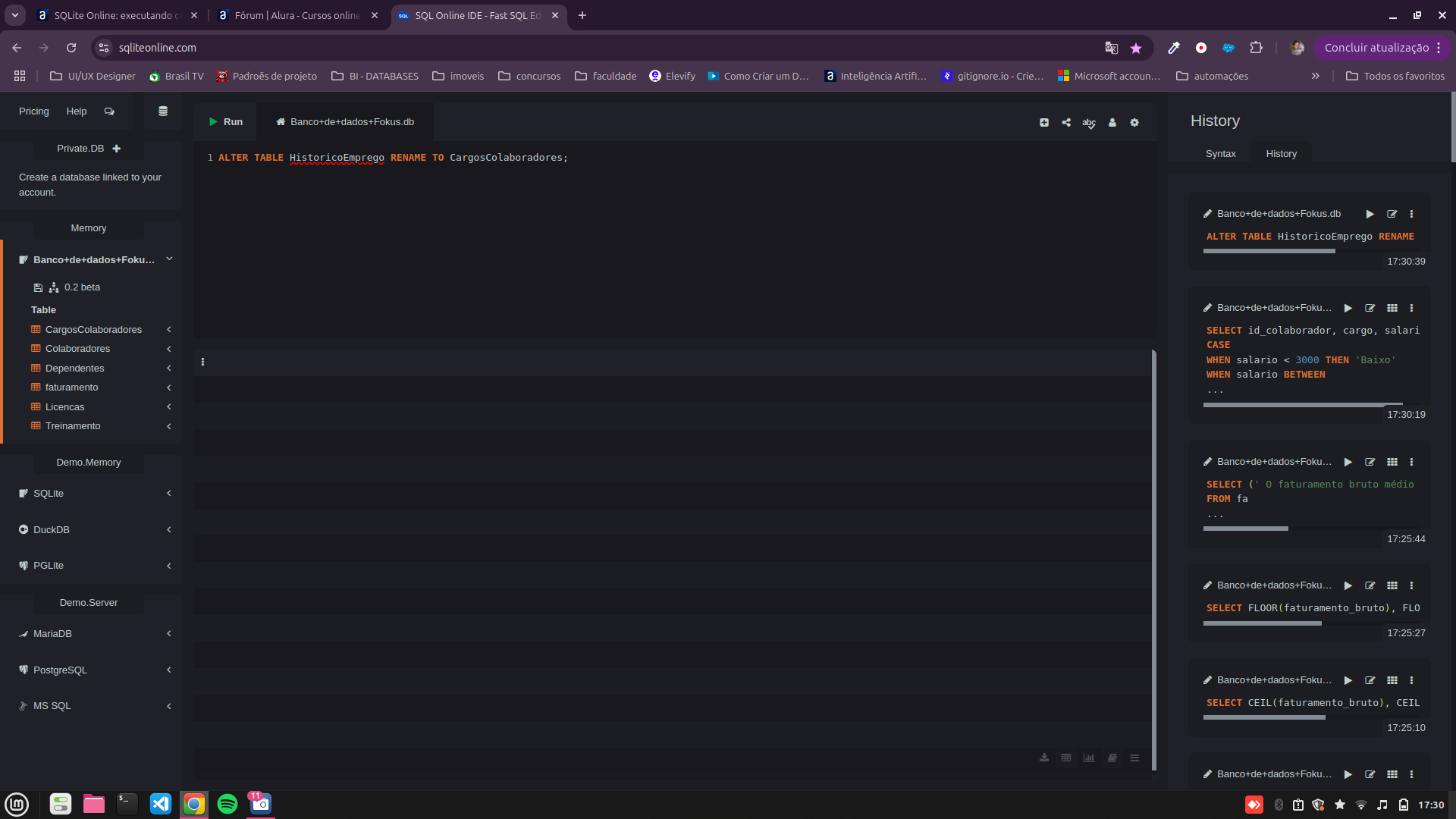Screen dimensions: 1456x819
Task: Show grid for the SELECT CASE history entry
Action: coord(1392,308)
